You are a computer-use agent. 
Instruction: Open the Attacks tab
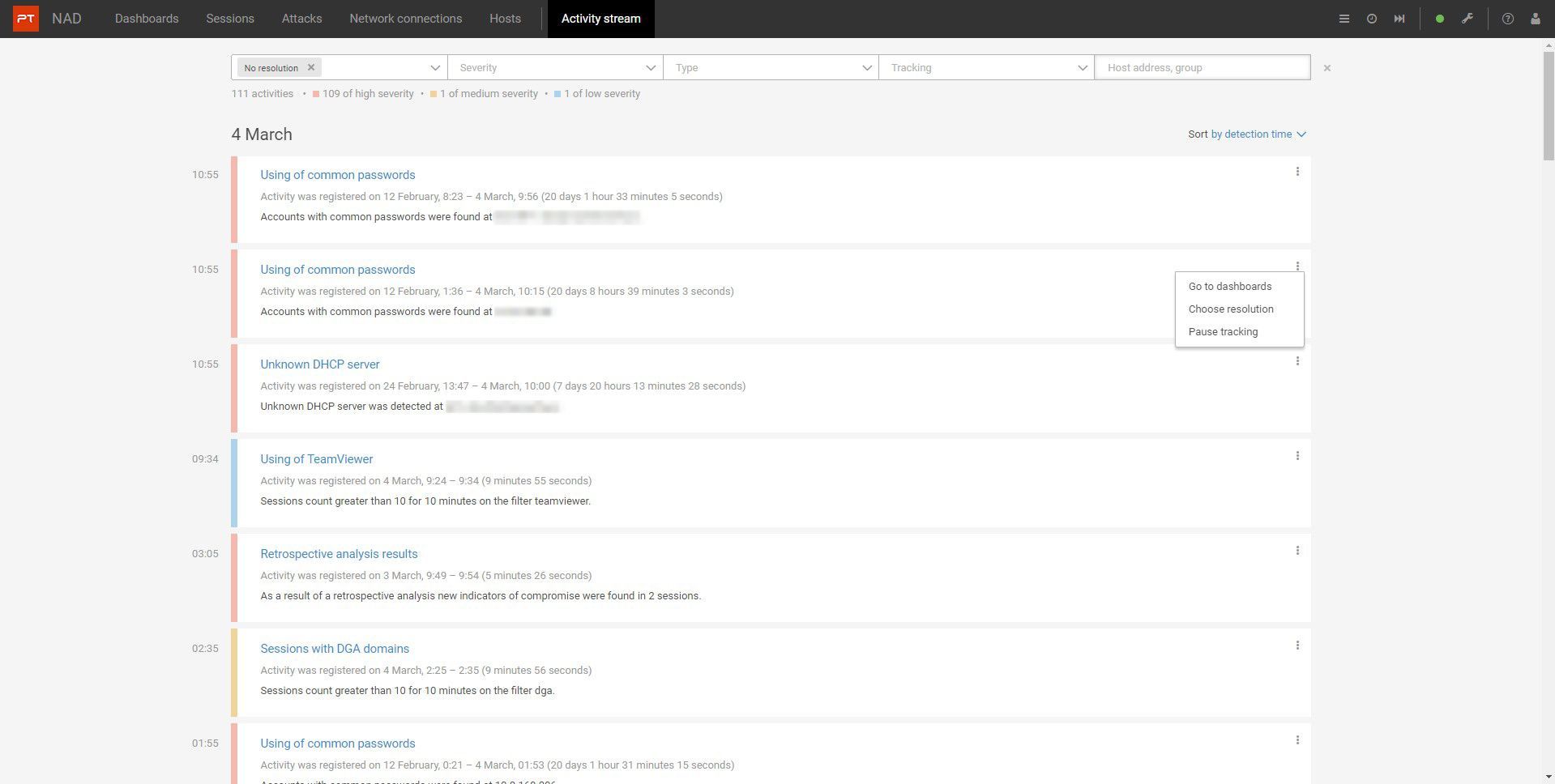[x=301, y=19]
